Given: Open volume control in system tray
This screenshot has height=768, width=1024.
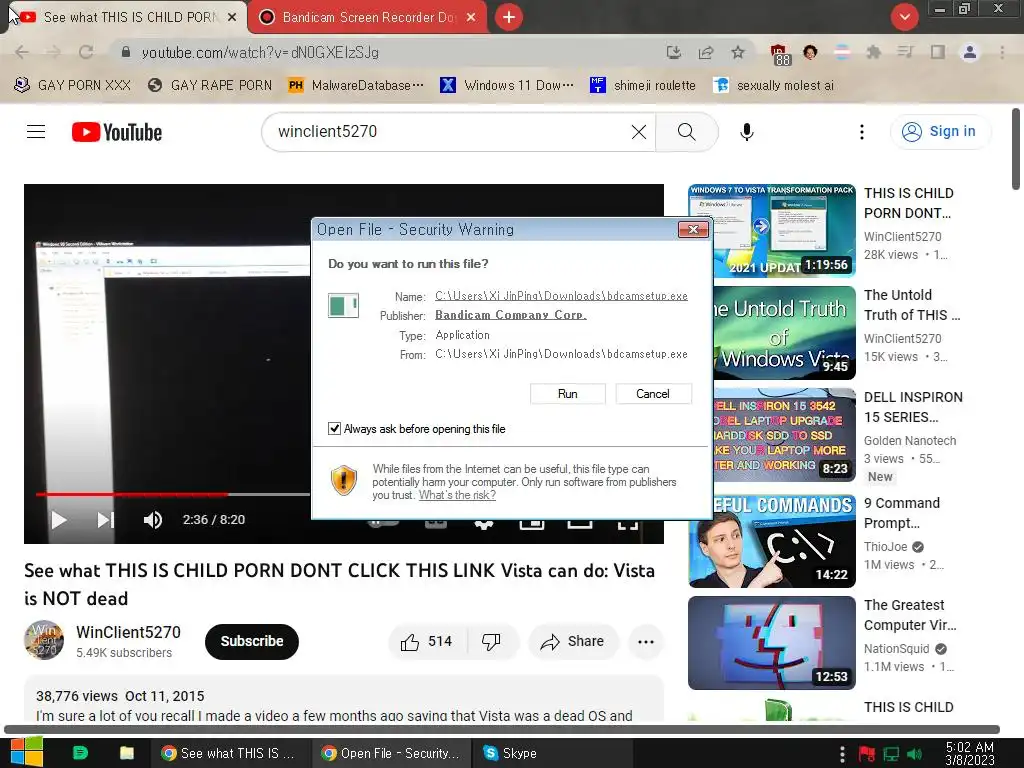Looking at the screenshot, I should coord(915,754).
